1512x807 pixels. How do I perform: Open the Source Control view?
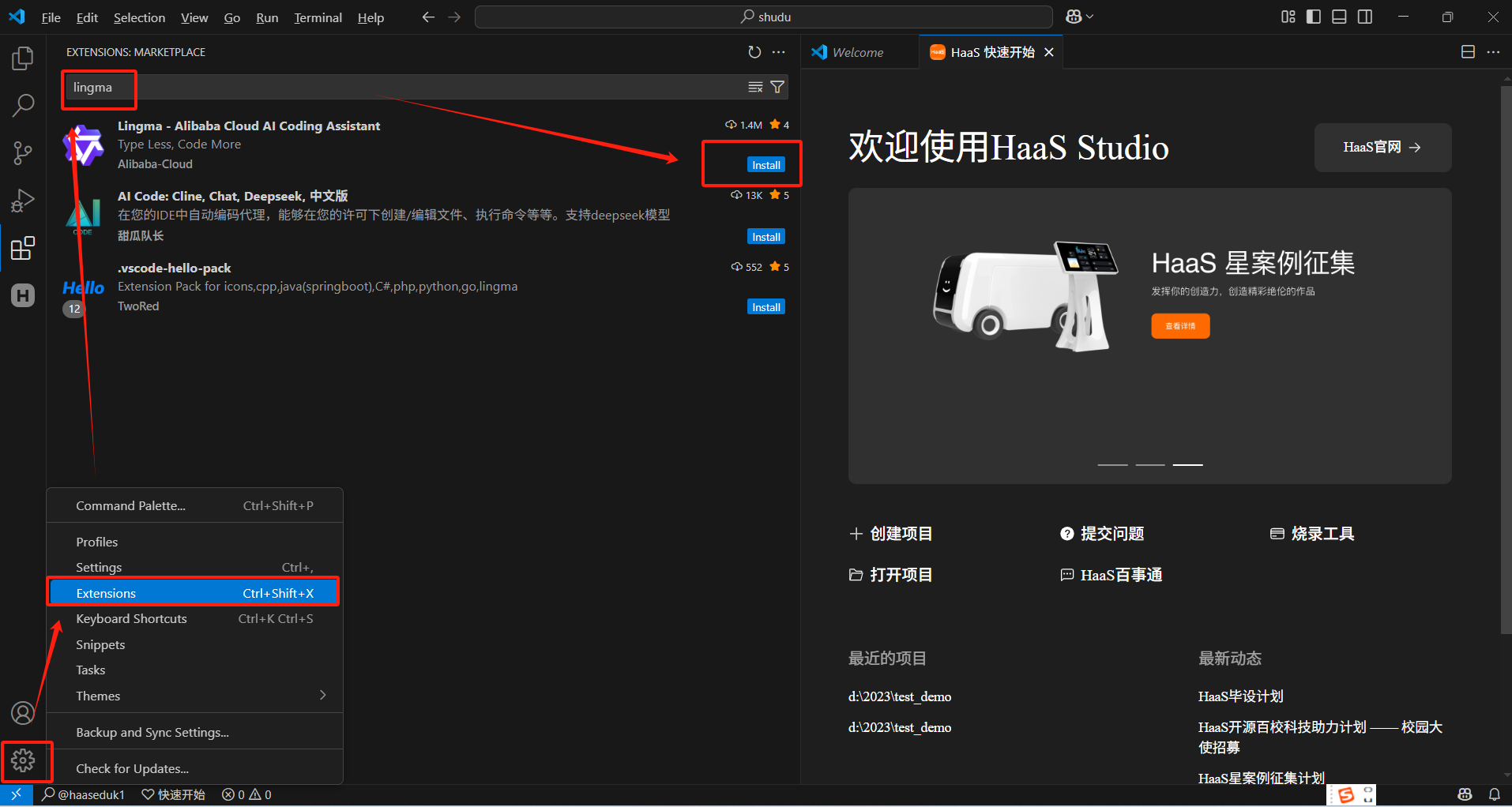[23, 152]
